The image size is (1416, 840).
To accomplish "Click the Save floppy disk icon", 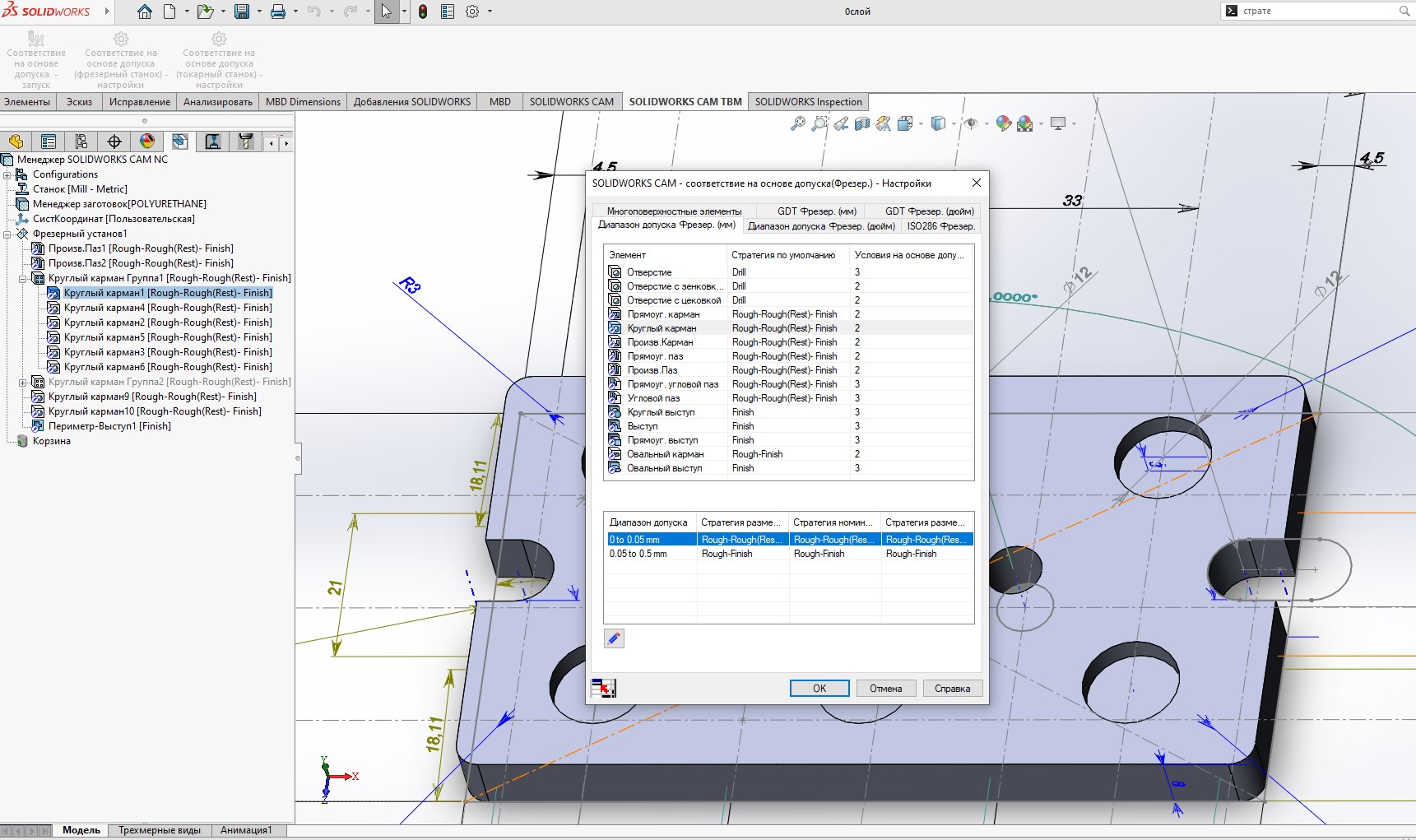I will coord(242,12).
